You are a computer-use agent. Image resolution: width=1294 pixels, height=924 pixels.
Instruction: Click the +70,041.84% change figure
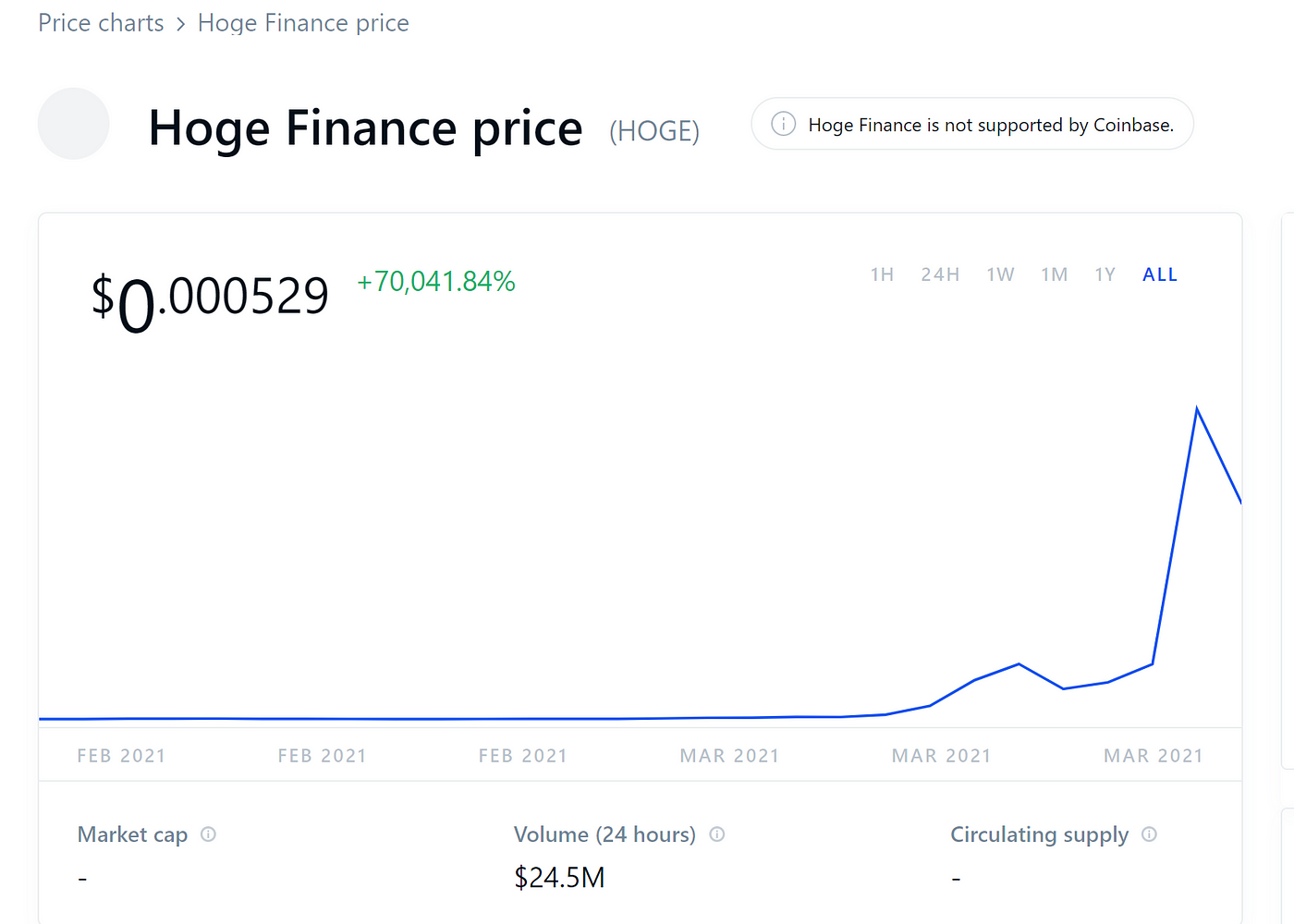point(436,282)
